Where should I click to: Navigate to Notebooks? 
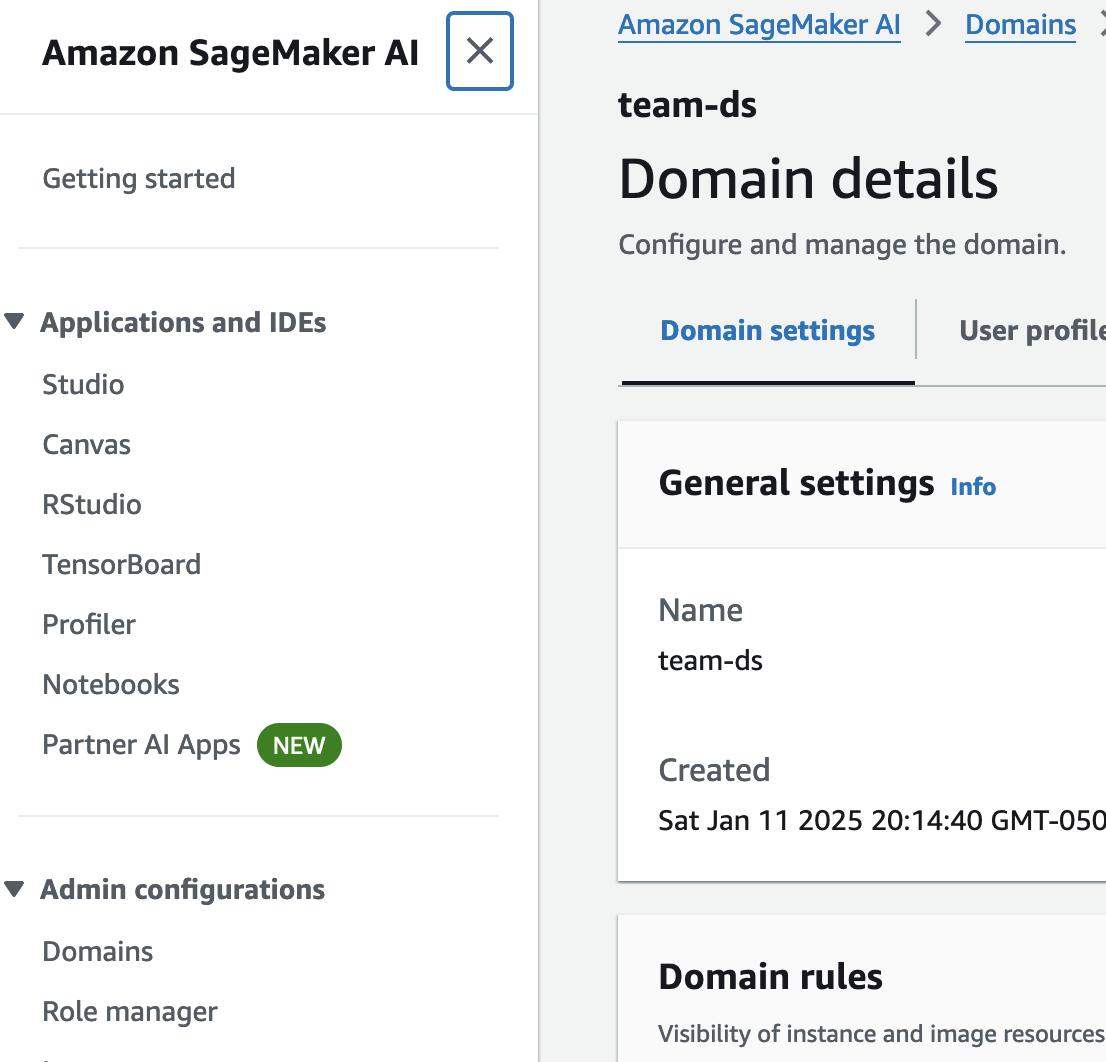coord(111,685)
